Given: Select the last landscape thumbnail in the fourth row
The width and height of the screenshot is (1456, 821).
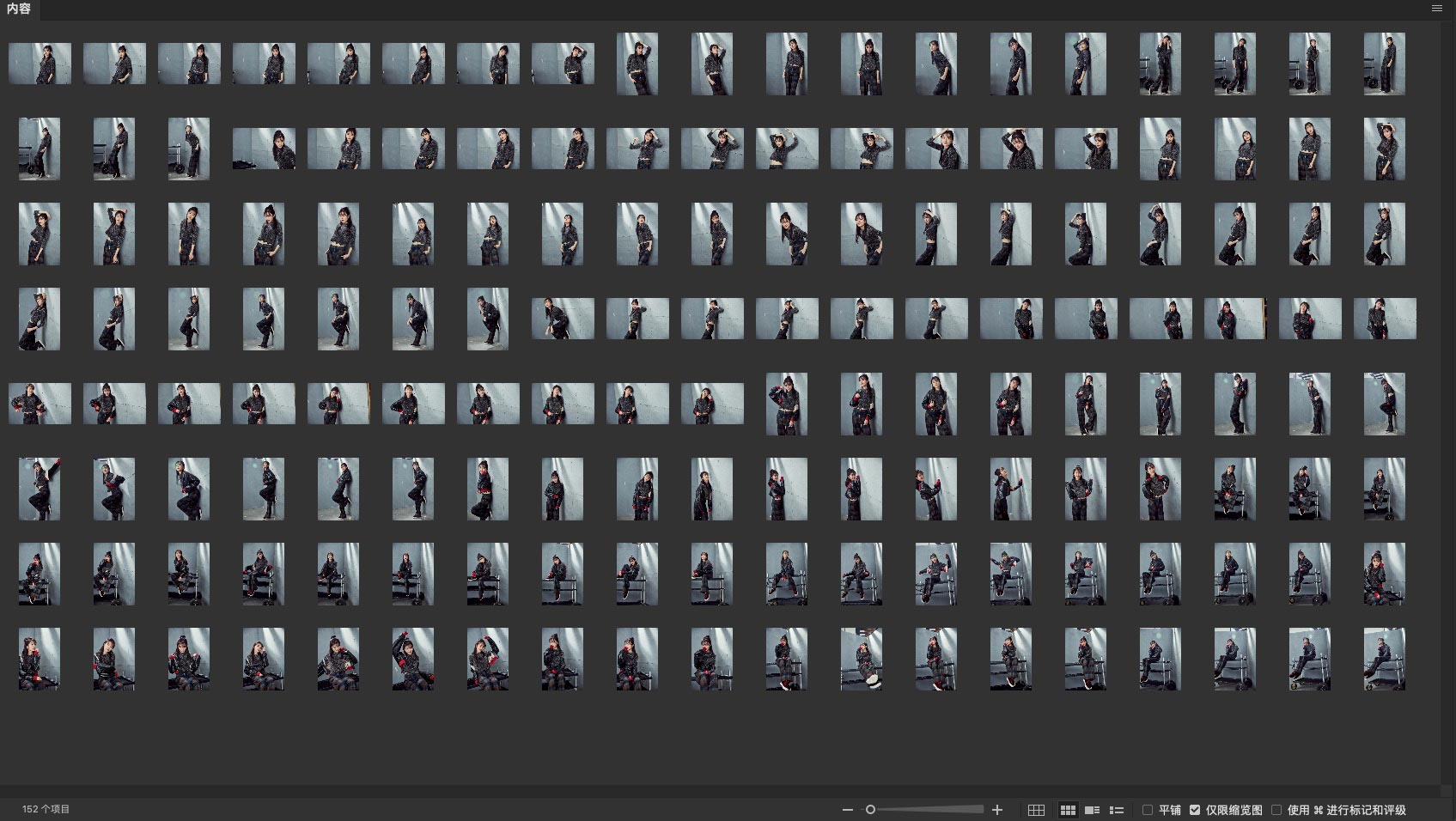Looking at the screenshot, I should pos(1384,319).
